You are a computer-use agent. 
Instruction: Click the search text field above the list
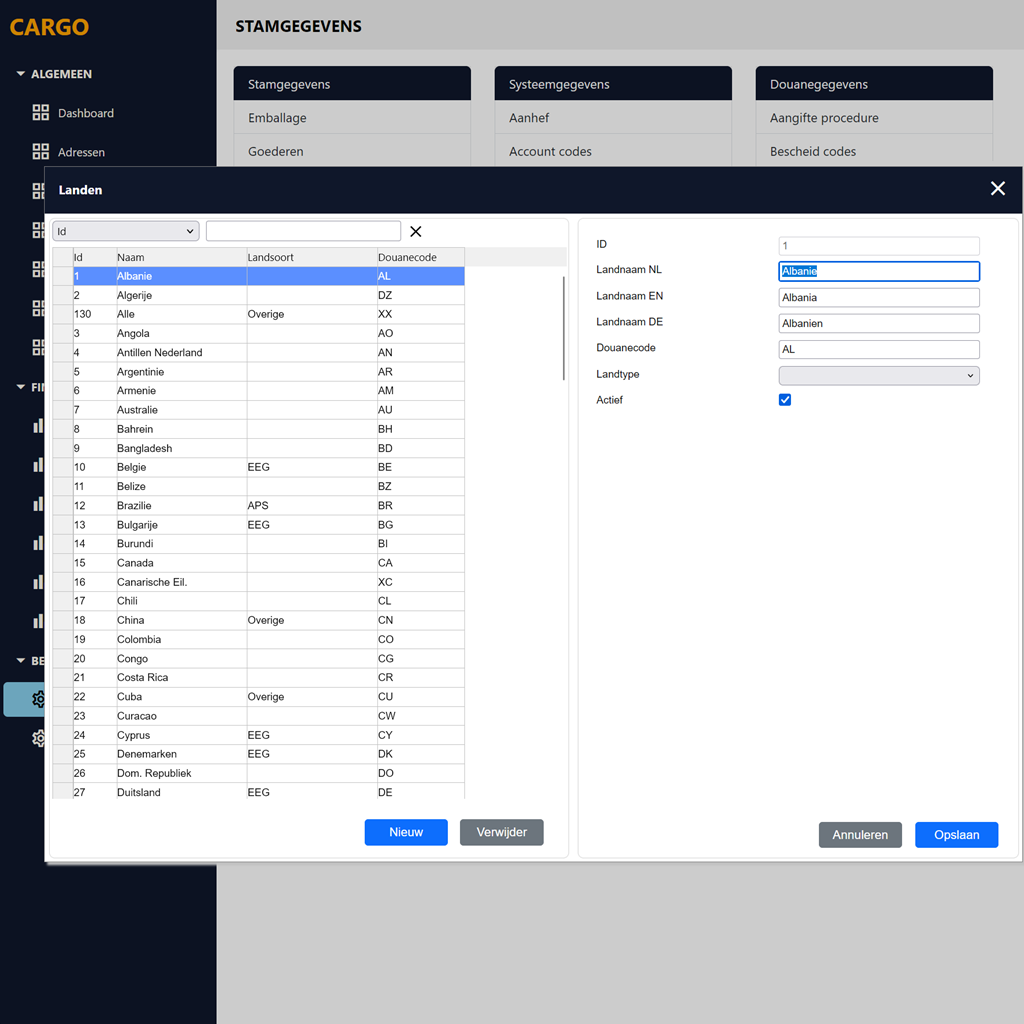point(303,232)
